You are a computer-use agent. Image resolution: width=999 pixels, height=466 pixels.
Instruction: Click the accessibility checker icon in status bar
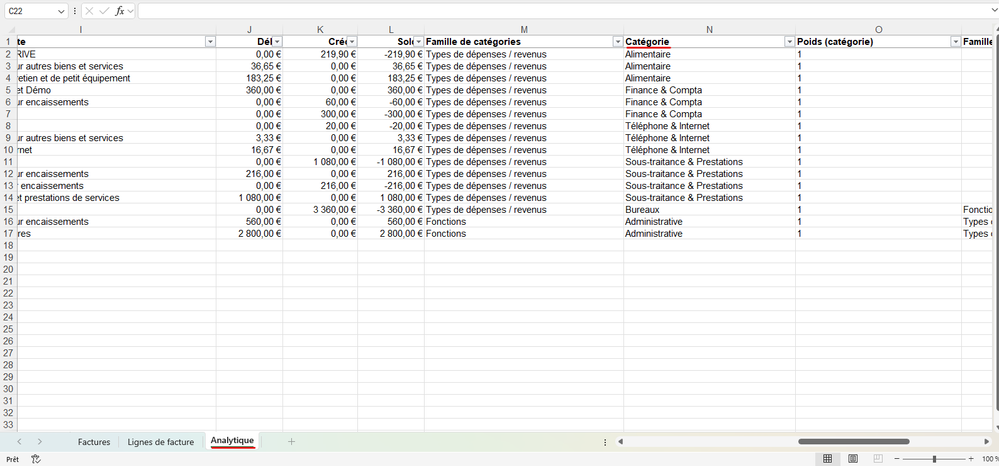click(36, 459)
